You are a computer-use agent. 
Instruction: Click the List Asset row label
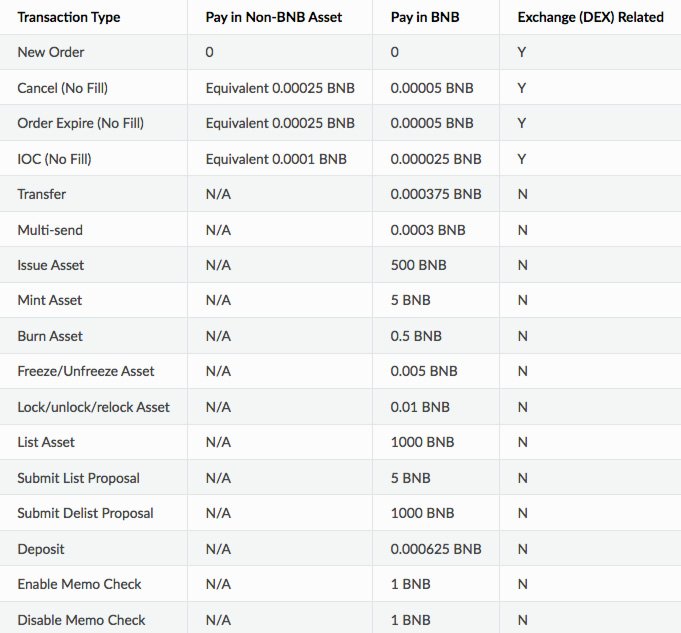click(46, 442)
